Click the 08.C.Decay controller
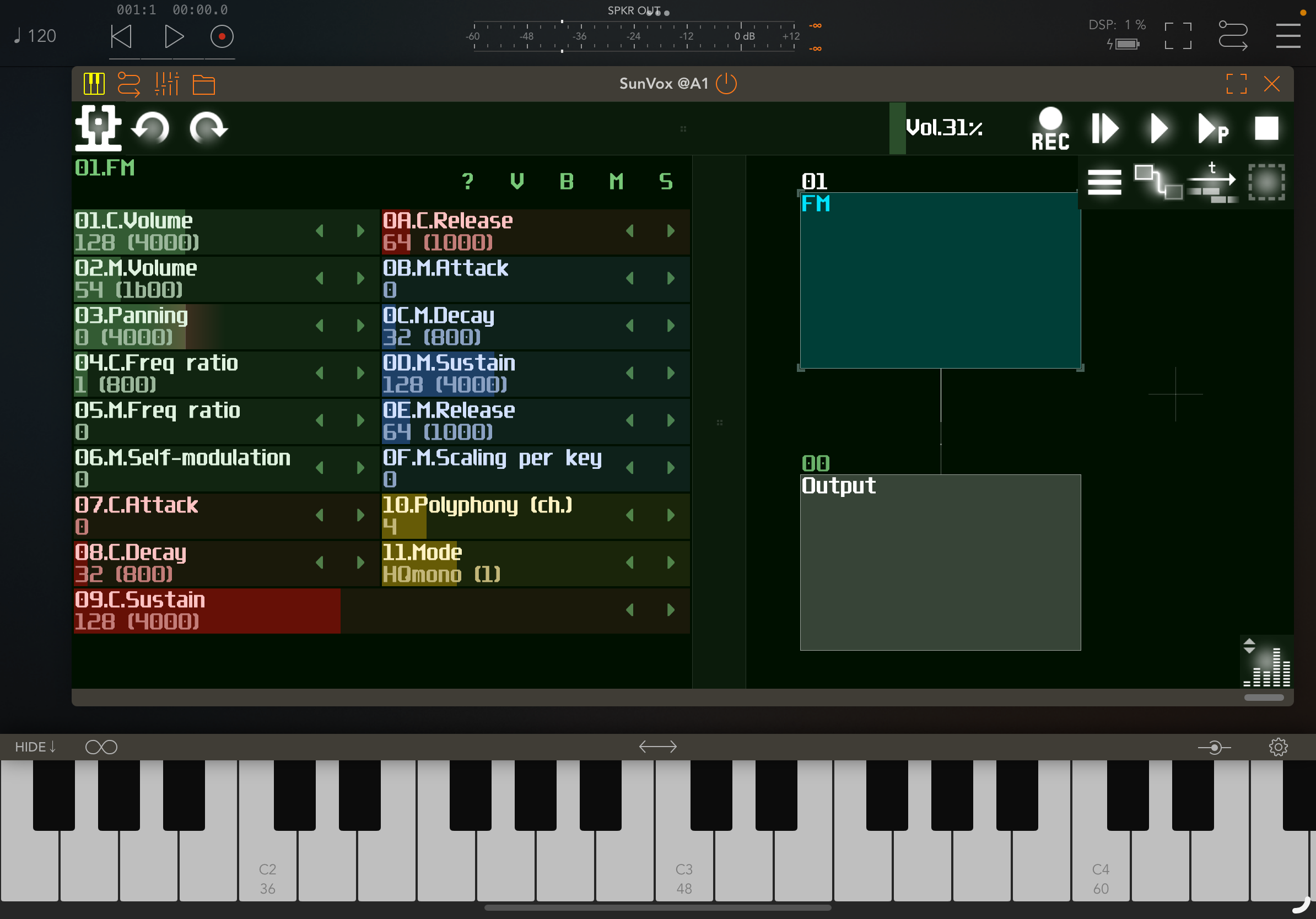 [x=226, y=563]
